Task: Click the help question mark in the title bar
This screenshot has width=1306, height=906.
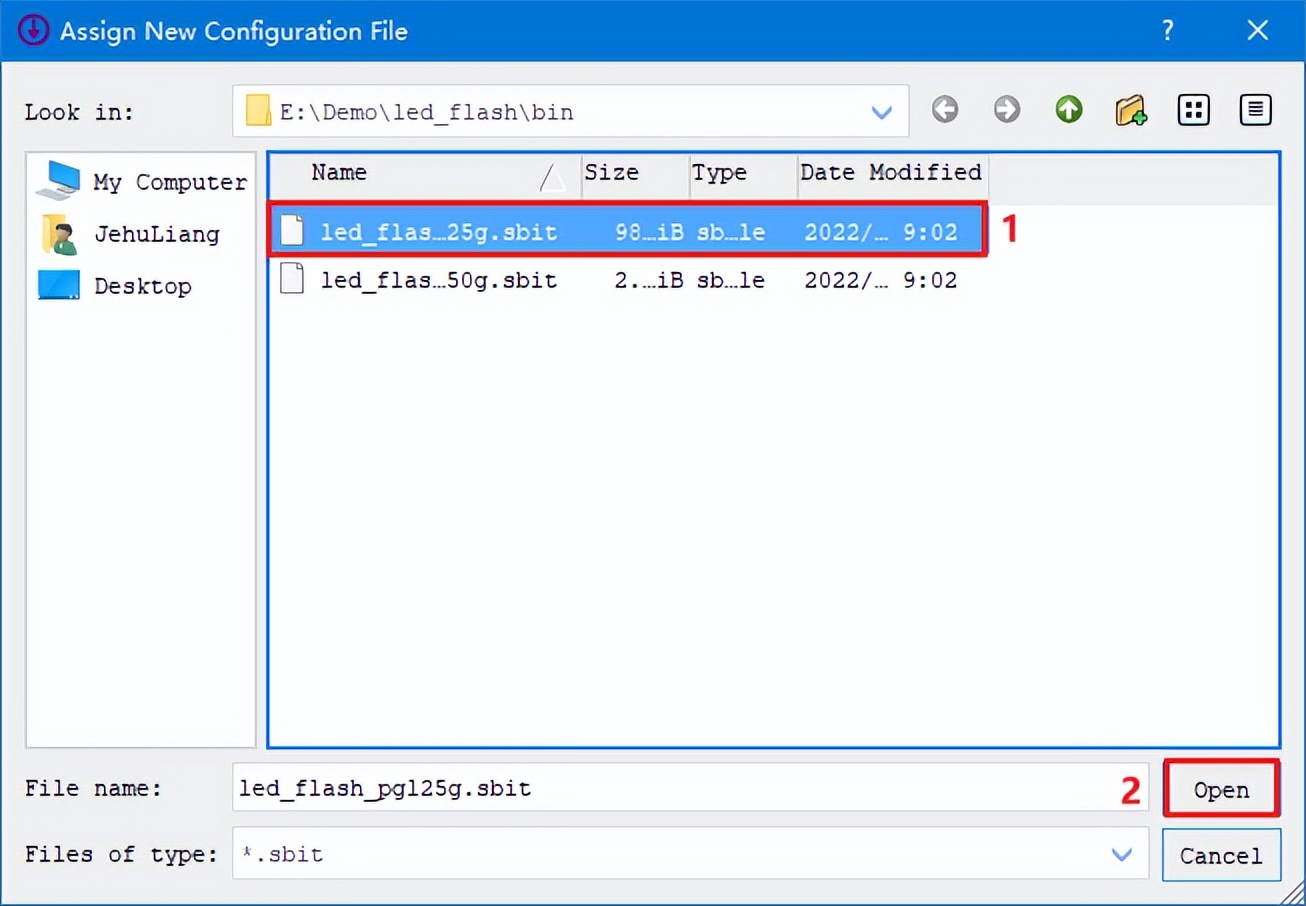Action: tap(1167, 31)
